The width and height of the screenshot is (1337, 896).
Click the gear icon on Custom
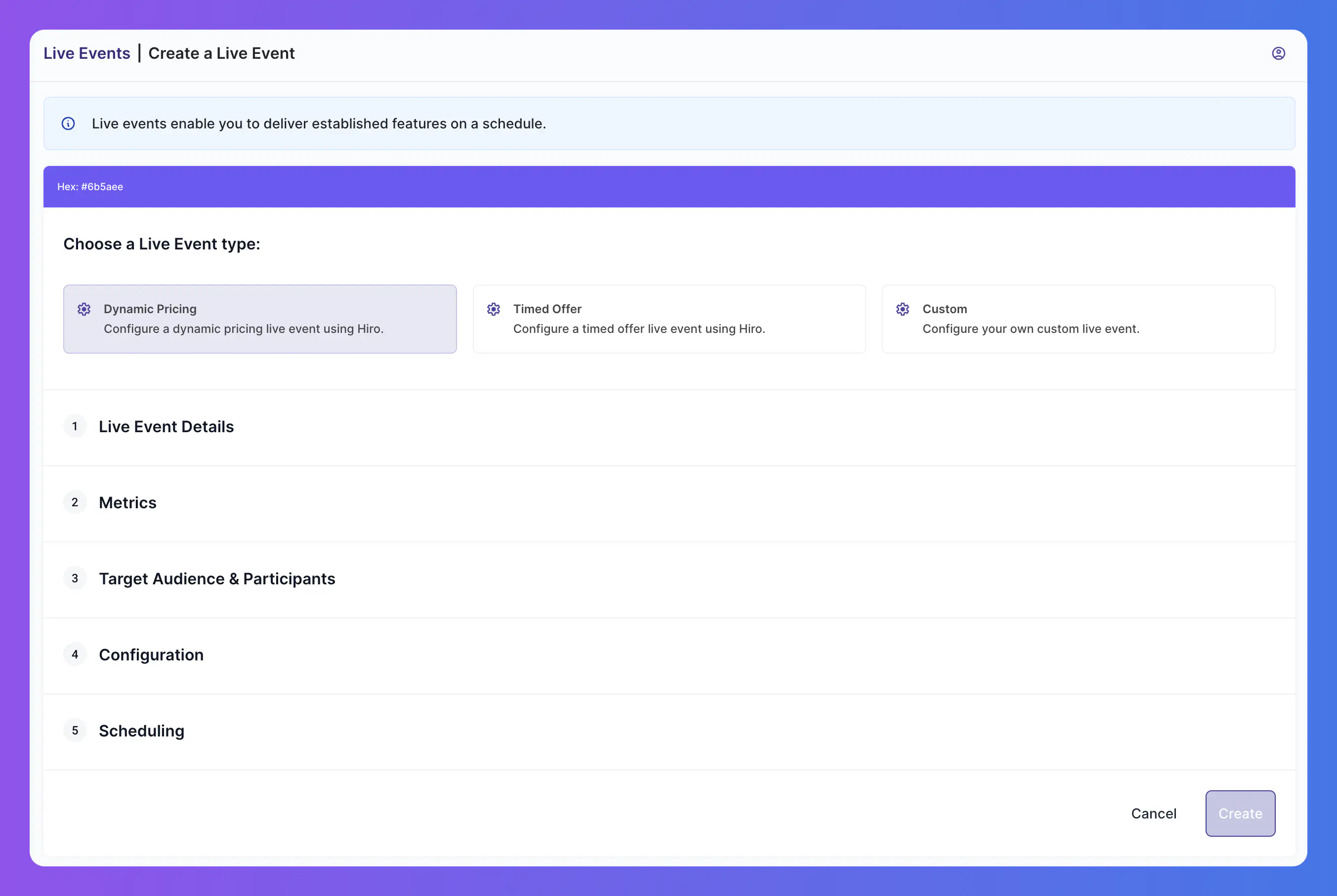pos(903,309)
